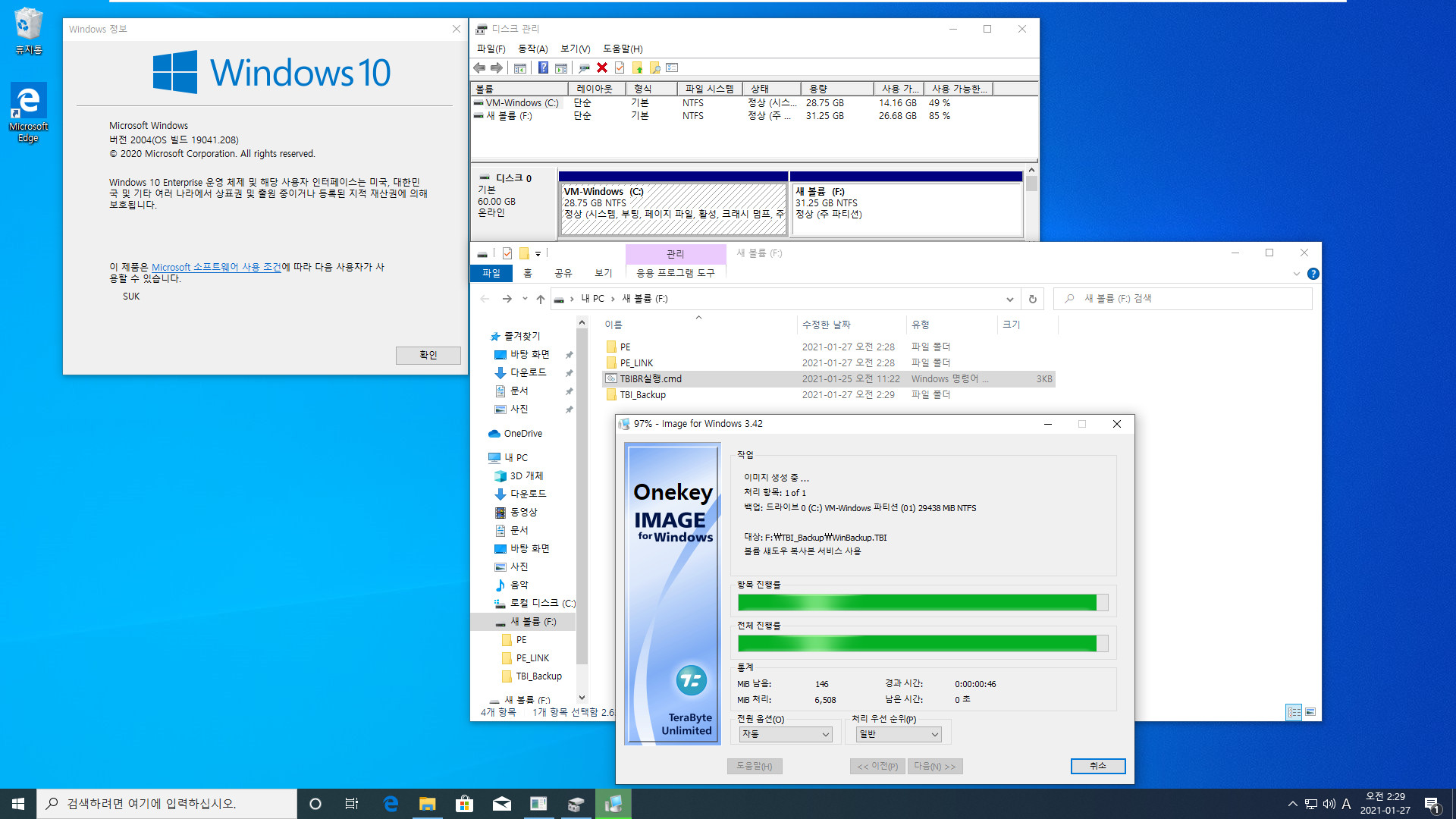
Task: Click the refresh button beside the address bar
Action: coord(1032,299)
